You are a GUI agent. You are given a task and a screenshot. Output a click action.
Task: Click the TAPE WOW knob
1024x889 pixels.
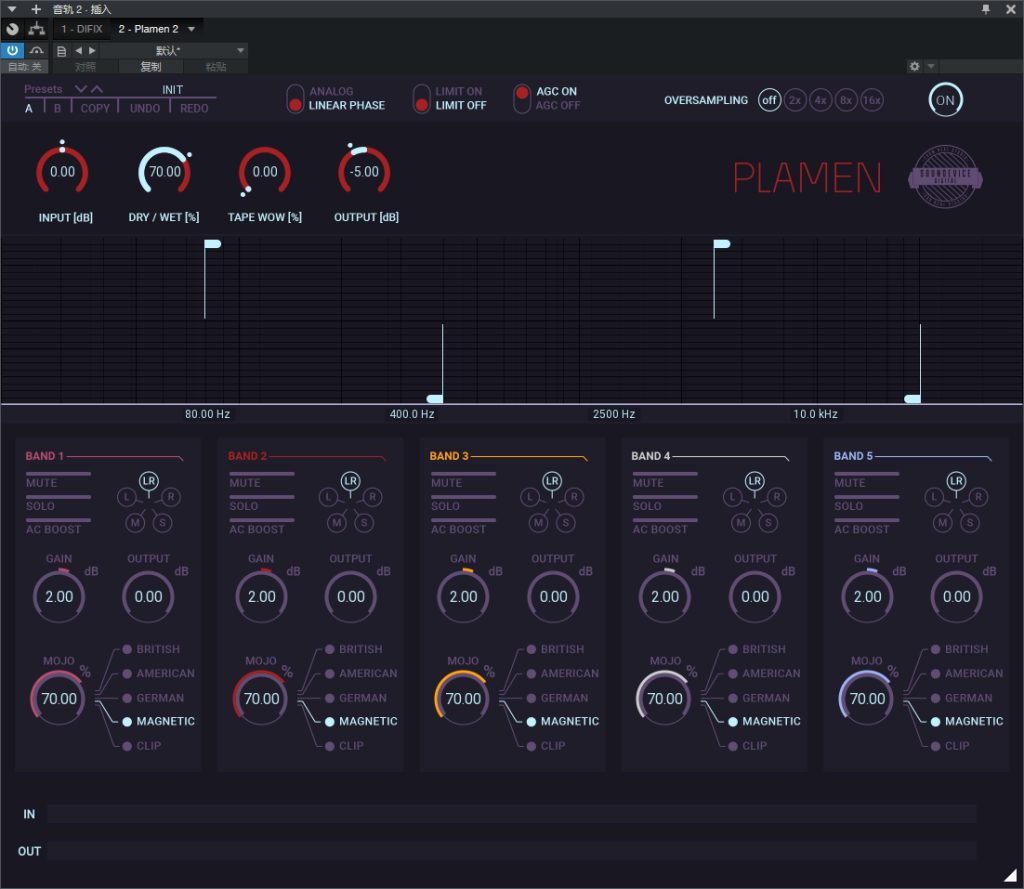tap(264, 171)
